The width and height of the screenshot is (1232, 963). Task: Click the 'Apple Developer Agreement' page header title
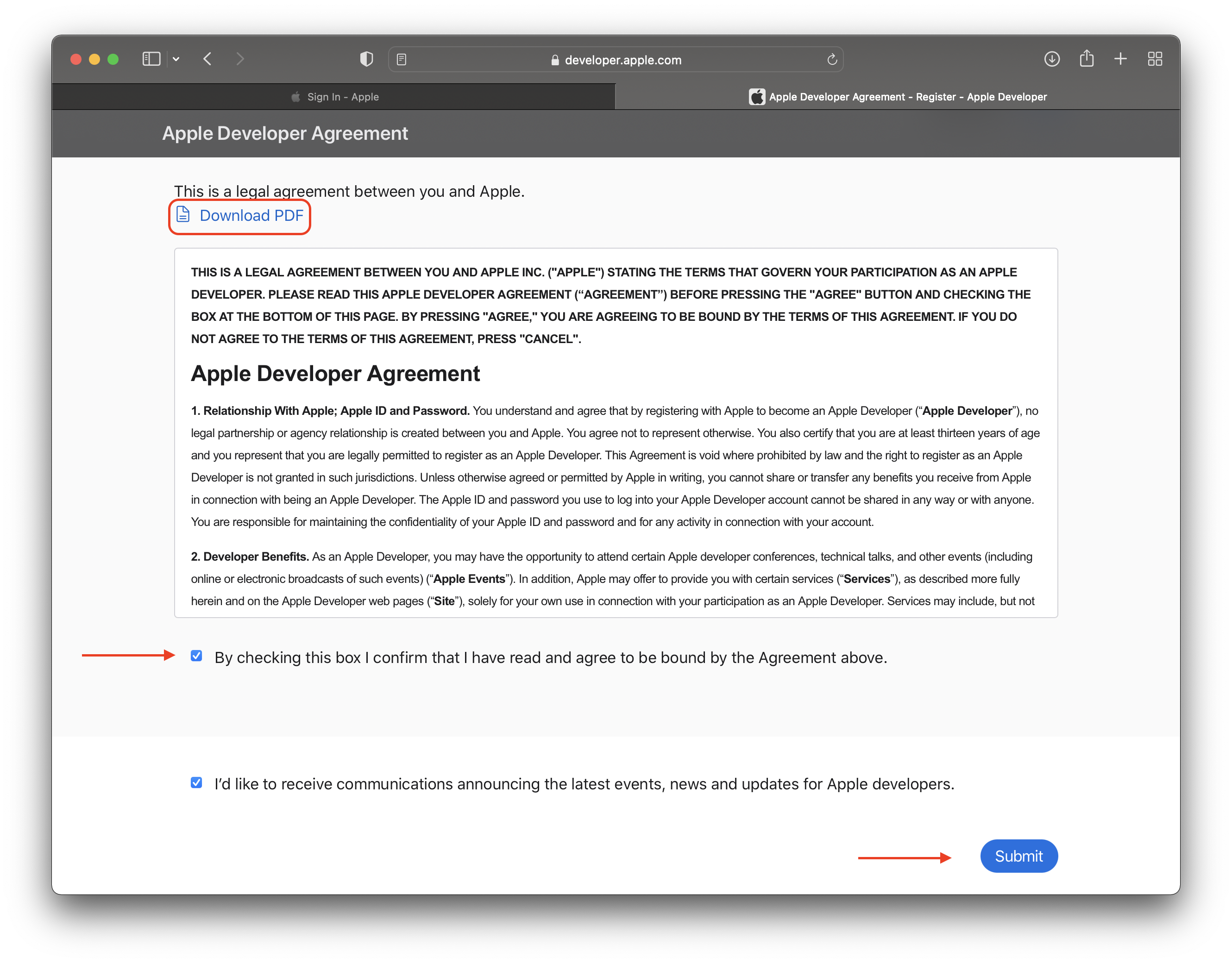click(285, 134)
